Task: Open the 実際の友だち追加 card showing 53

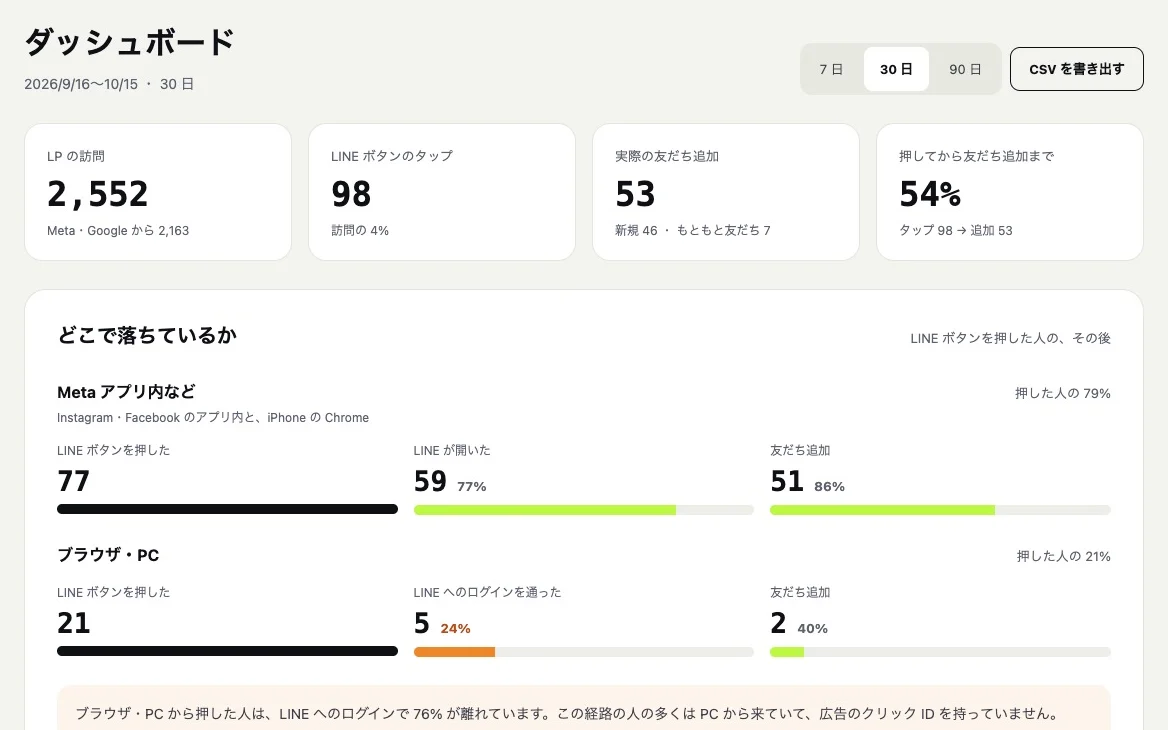Action: tap(726, 192)
